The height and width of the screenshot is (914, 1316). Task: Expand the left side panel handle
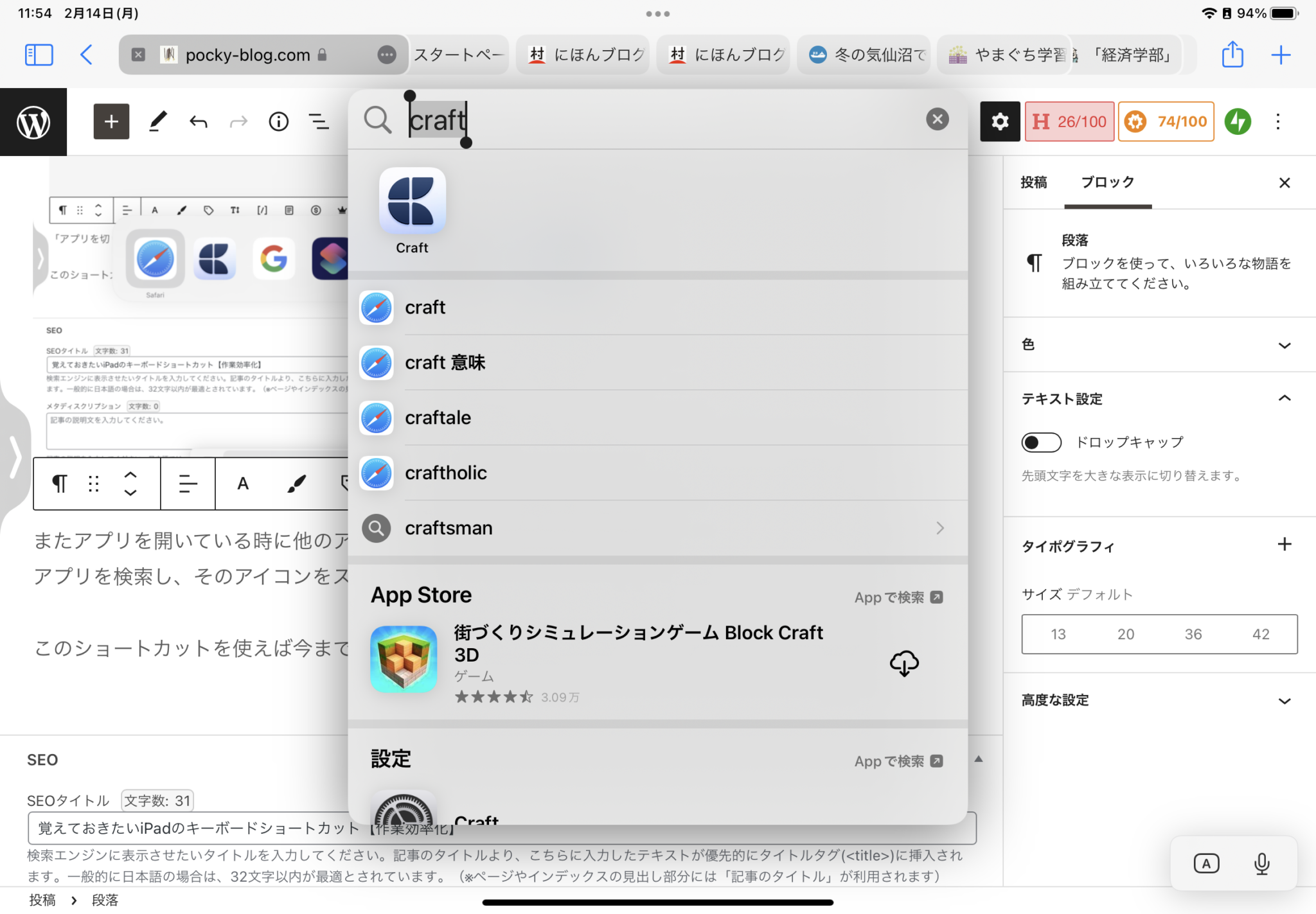[x=14, y=457]
